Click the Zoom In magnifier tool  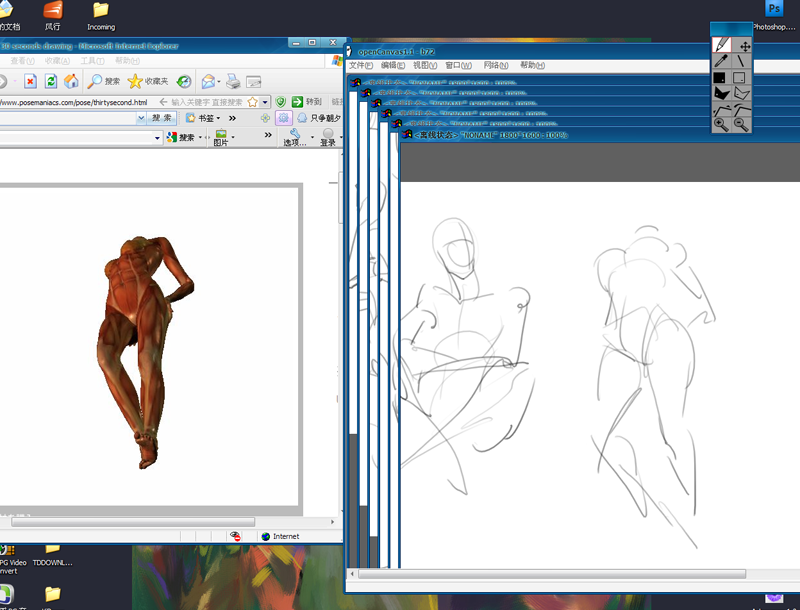coord(721,125)
